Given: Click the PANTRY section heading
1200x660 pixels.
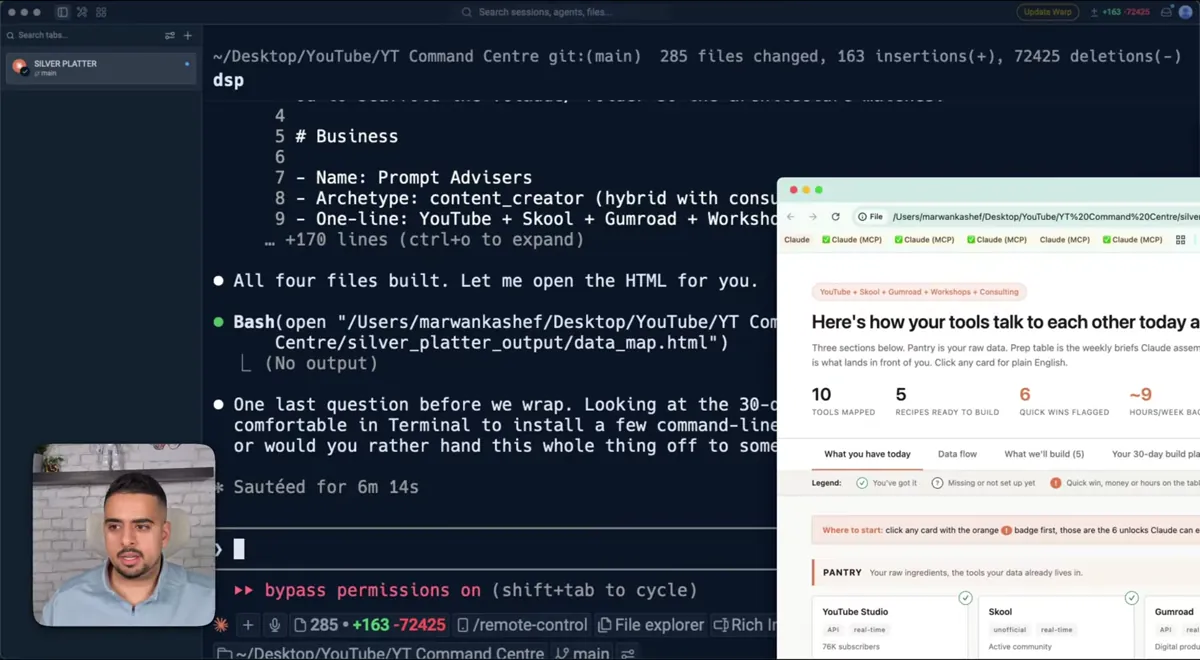Looking at the screenshot, I should pos(842,573).
